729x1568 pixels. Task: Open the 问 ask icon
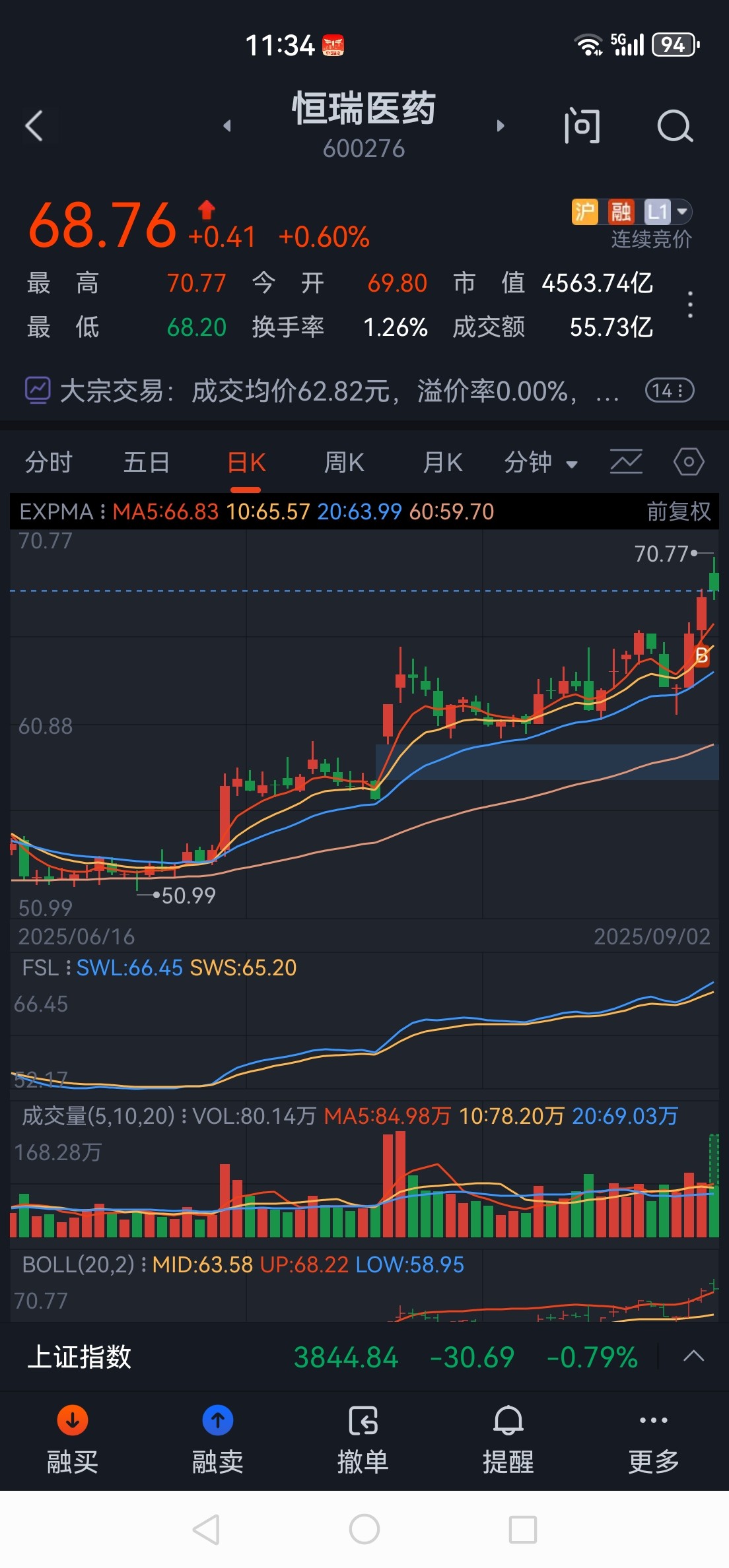click(582, 125)
